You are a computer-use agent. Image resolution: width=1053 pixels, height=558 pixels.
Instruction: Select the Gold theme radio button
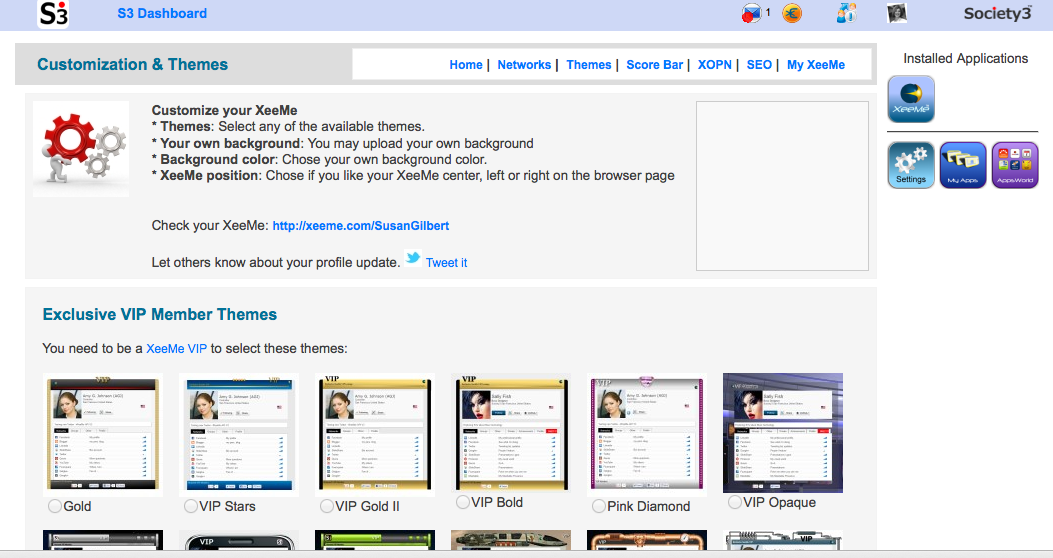(55, 506)
